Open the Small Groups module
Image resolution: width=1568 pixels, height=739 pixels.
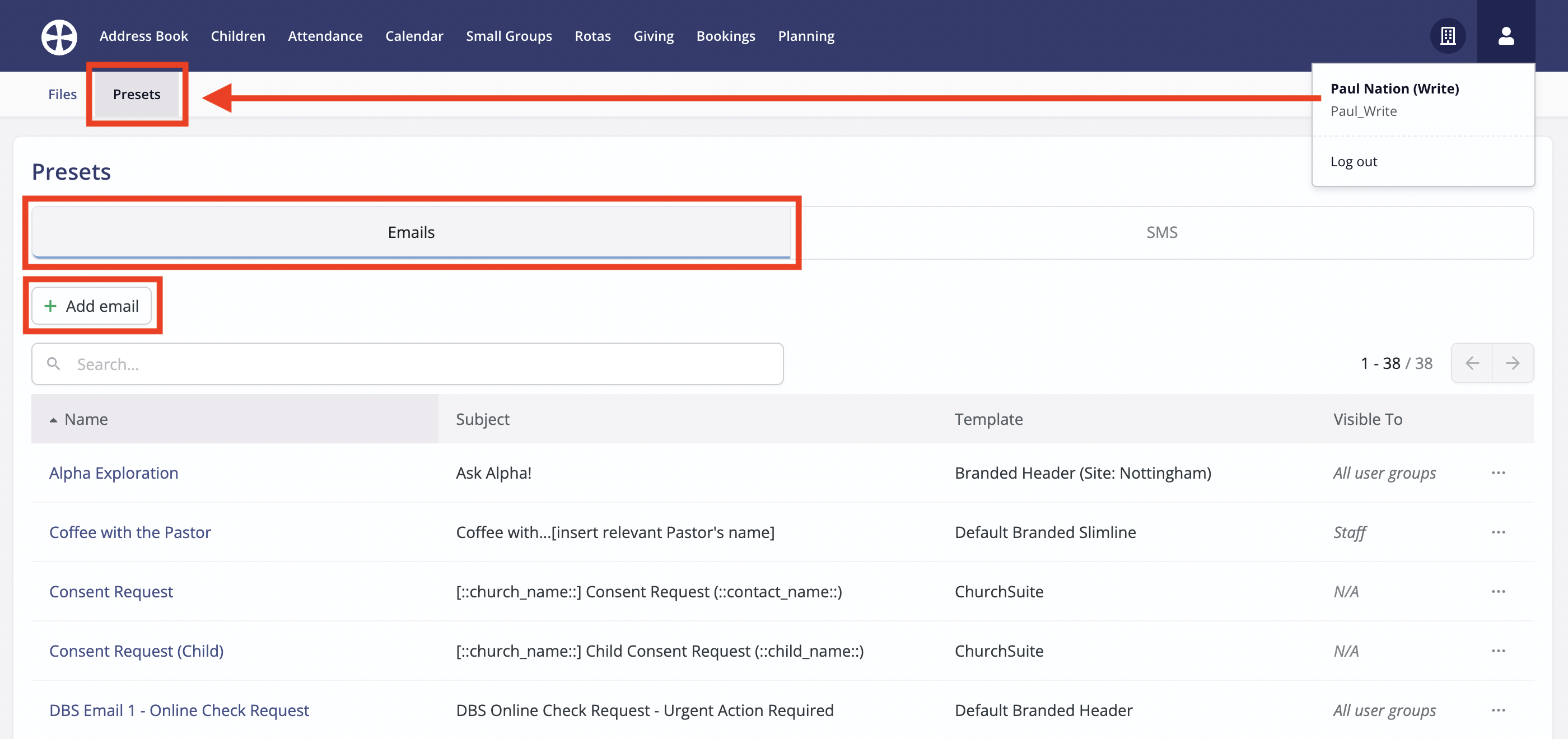[509, 36]
